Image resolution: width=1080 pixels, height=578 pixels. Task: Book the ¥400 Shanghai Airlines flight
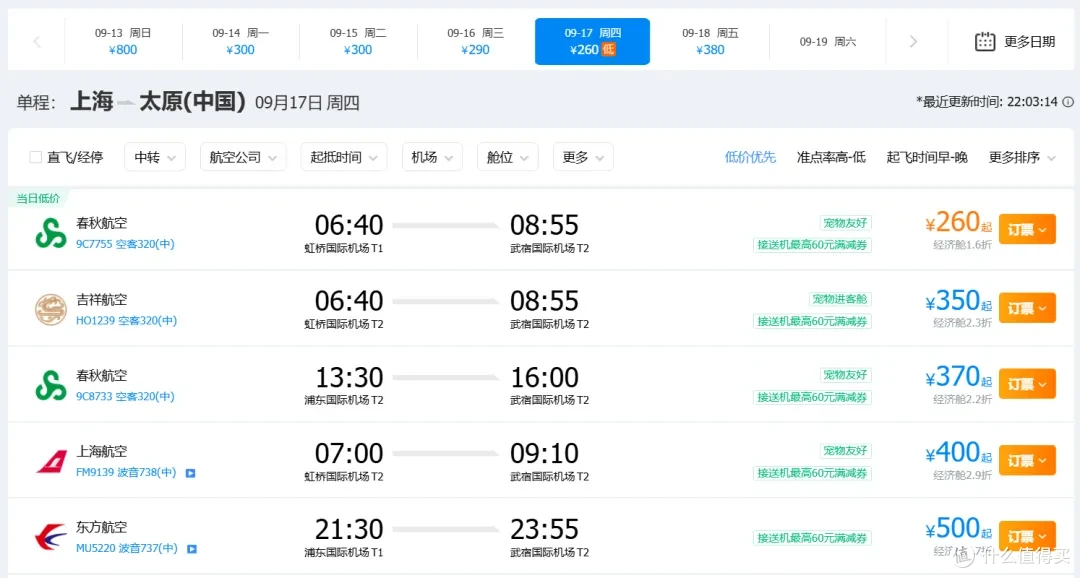pos(1027,460)
